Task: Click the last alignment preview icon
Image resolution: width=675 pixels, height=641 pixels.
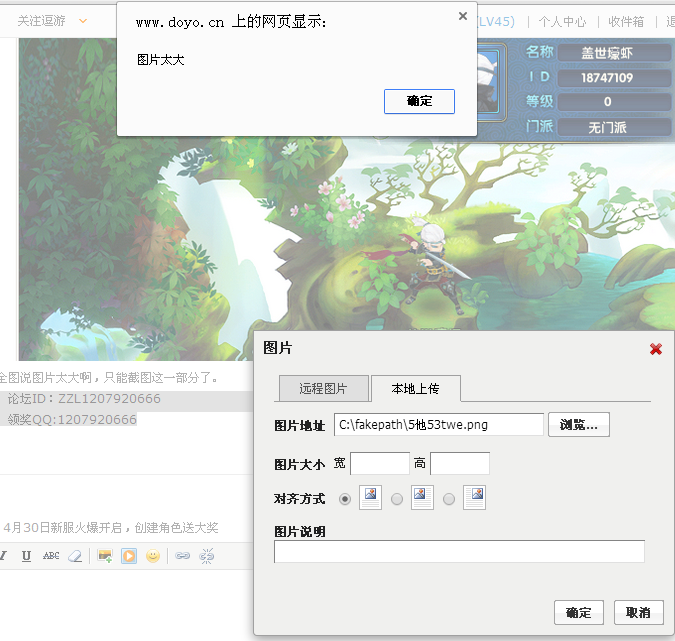Action: coord(474,498)
